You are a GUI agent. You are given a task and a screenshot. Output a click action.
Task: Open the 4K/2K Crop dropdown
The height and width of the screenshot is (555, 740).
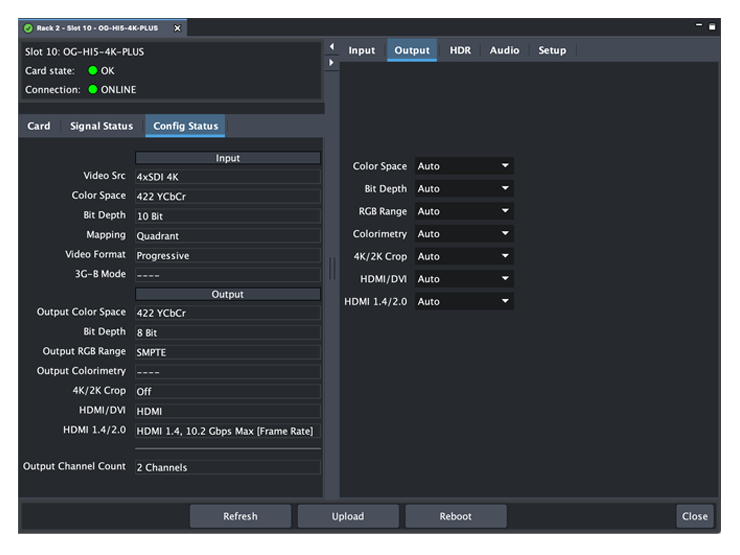pos(464,256)
